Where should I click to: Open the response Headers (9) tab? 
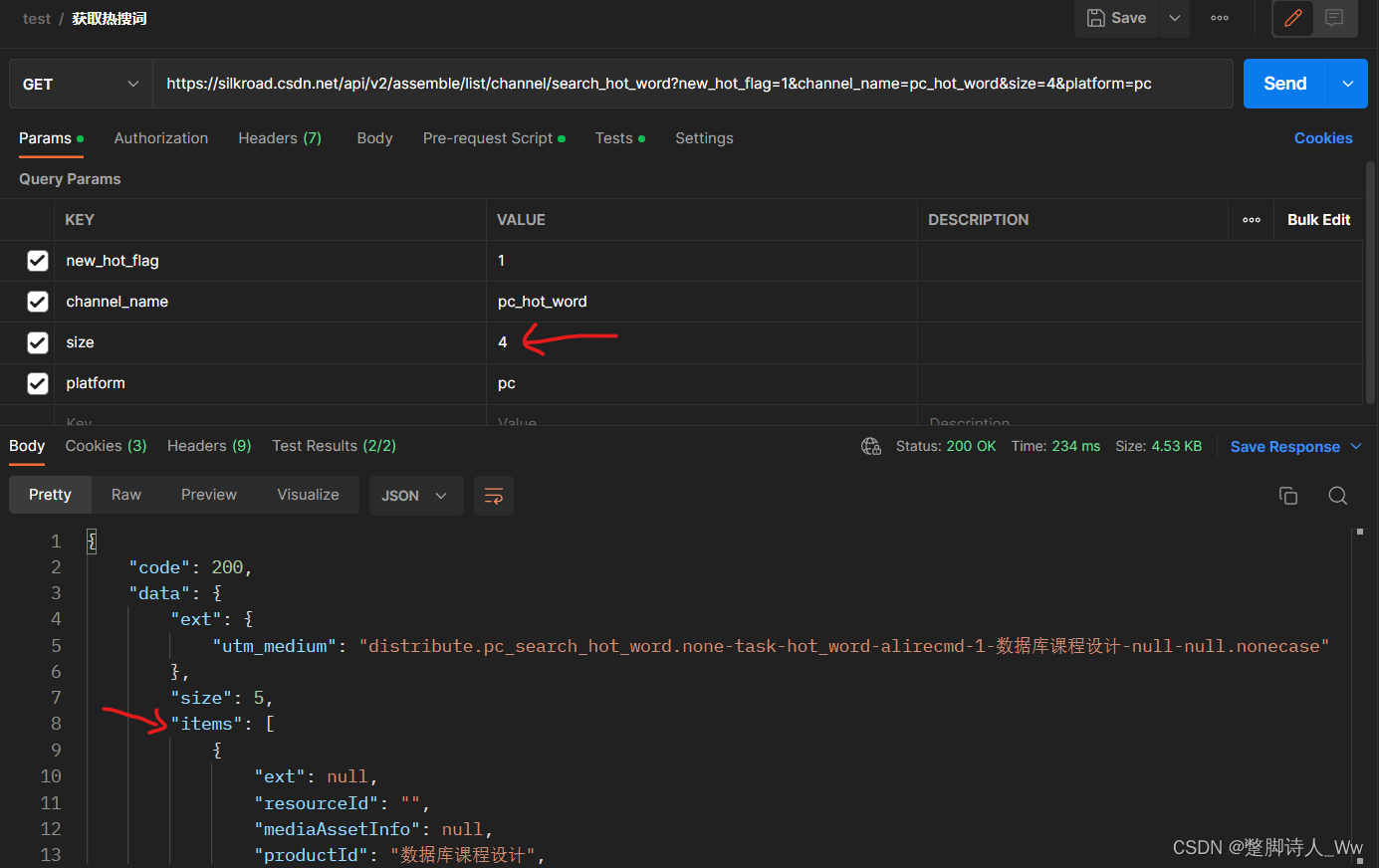[209, 446]
